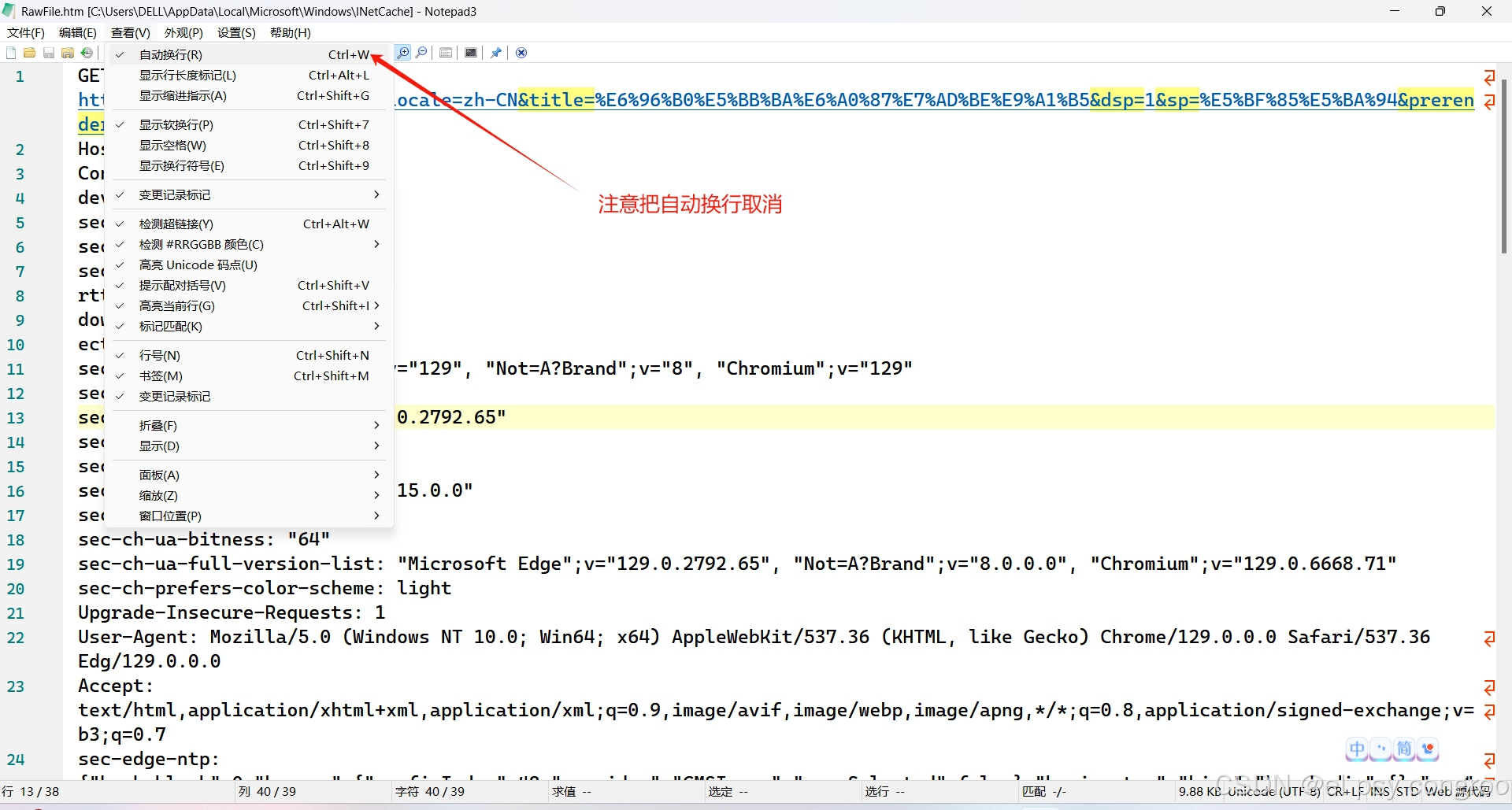This screenshot has width=1512, height=810.
Task: Click the hyperlinked URL on line 1
Action: pyautogui.click(x=934, y=100)
